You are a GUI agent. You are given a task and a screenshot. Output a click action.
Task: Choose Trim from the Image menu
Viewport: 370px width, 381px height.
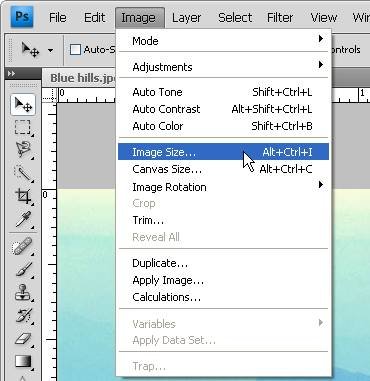(223, 220)
